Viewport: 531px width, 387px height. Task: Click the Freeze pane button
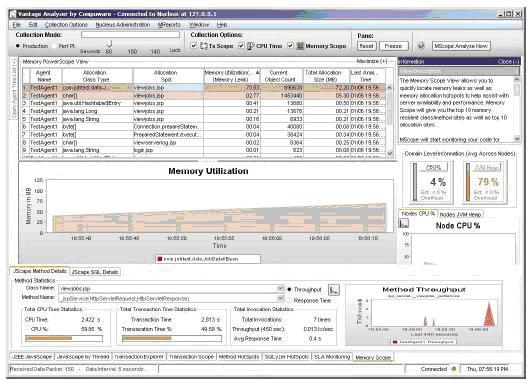pos(393,46)
